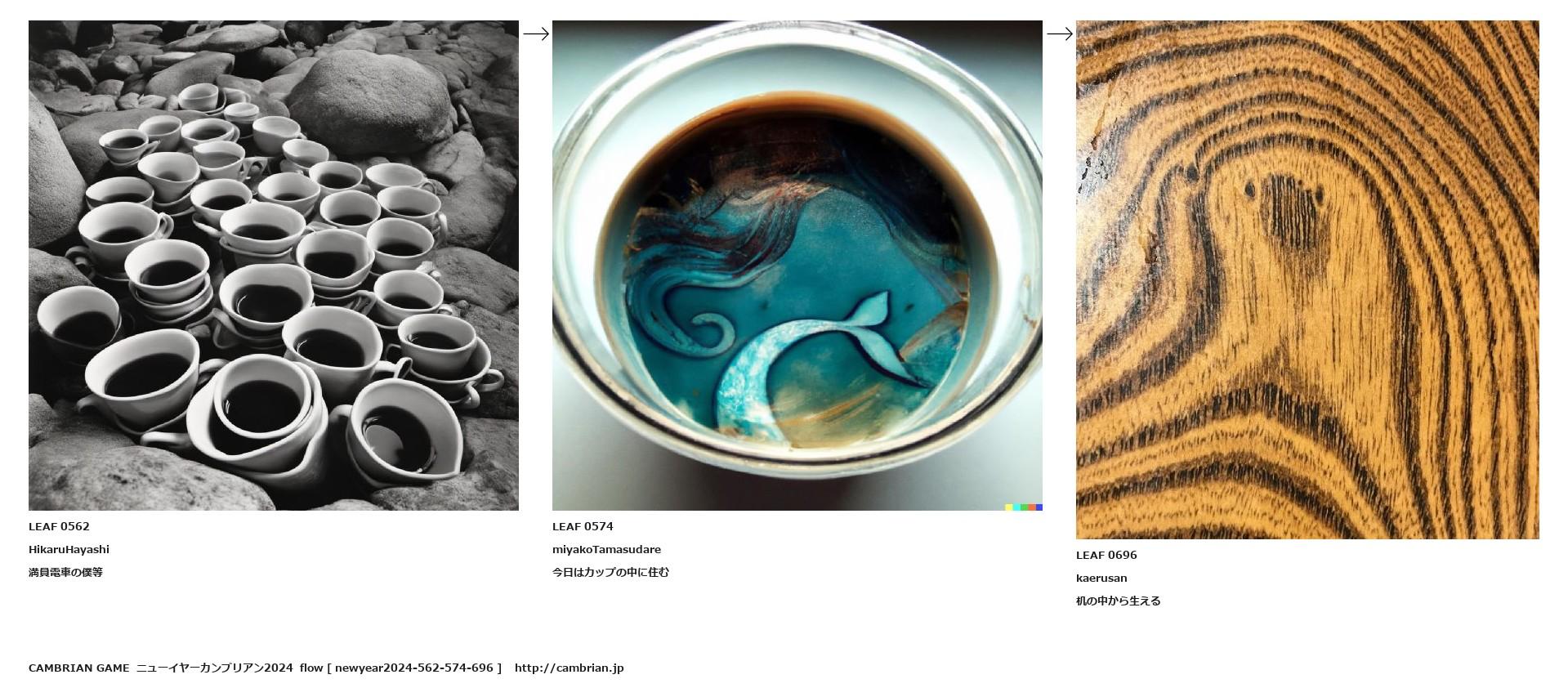Screen dimensions: 1568x688
Task: Open the whale tail in cup image
Action: [x=797, y=266]
